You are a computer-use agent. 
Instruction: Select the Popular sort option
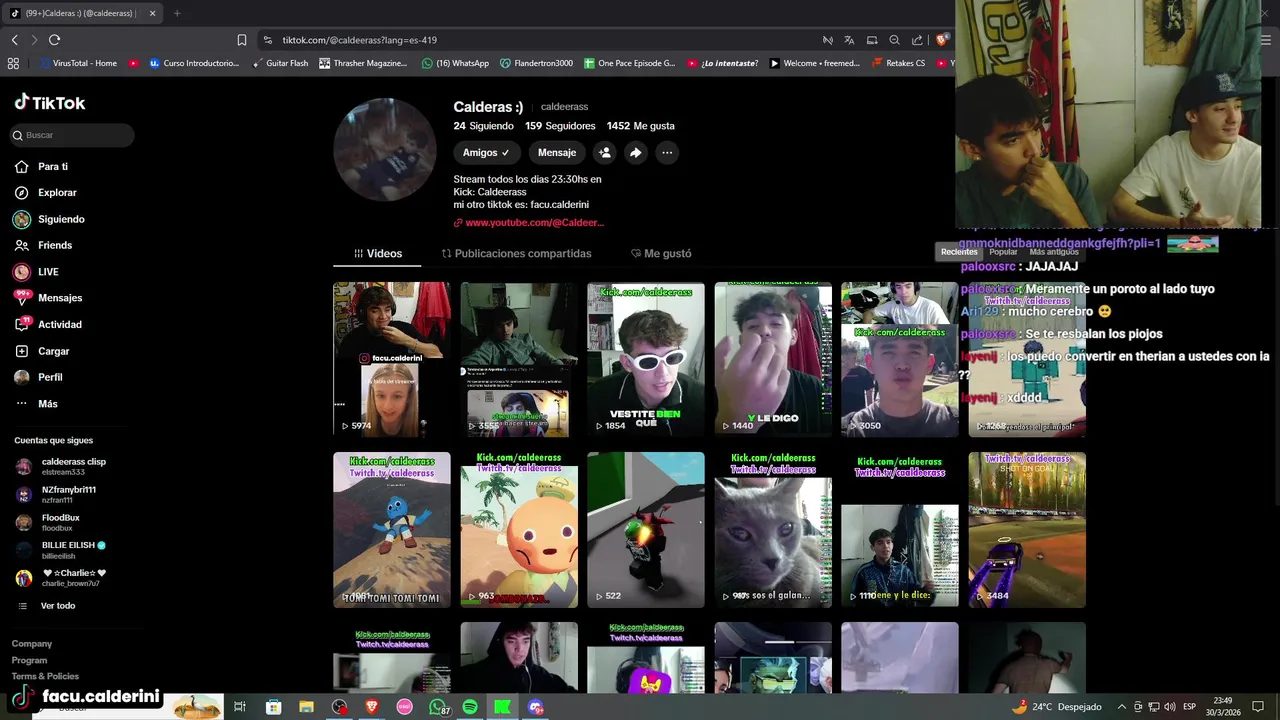coord(1003,252)
